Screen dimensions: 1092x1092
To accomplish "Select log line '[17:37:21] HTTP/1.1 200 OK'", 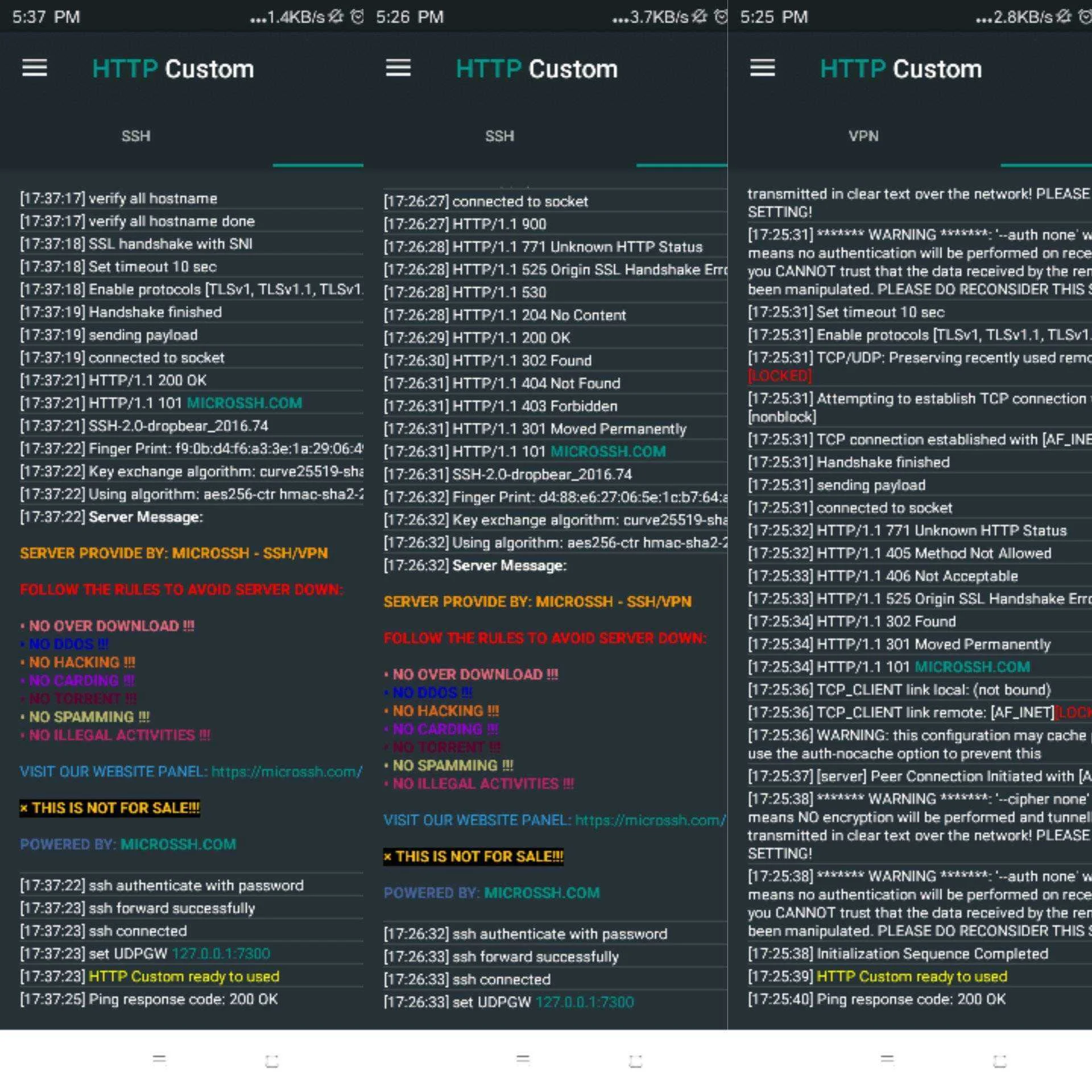I will click(113, 380).
